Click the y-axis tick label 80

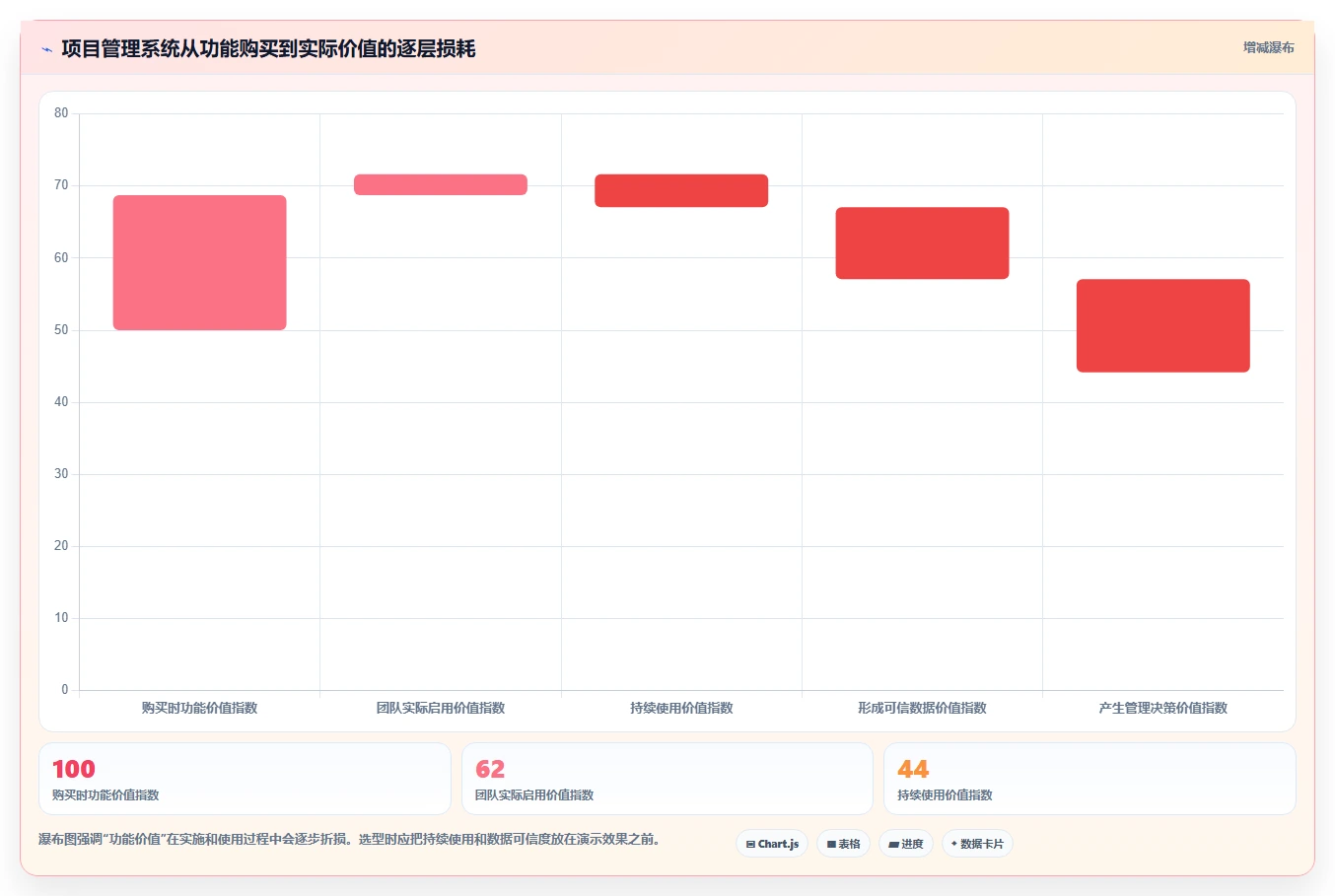pos(61,113)
